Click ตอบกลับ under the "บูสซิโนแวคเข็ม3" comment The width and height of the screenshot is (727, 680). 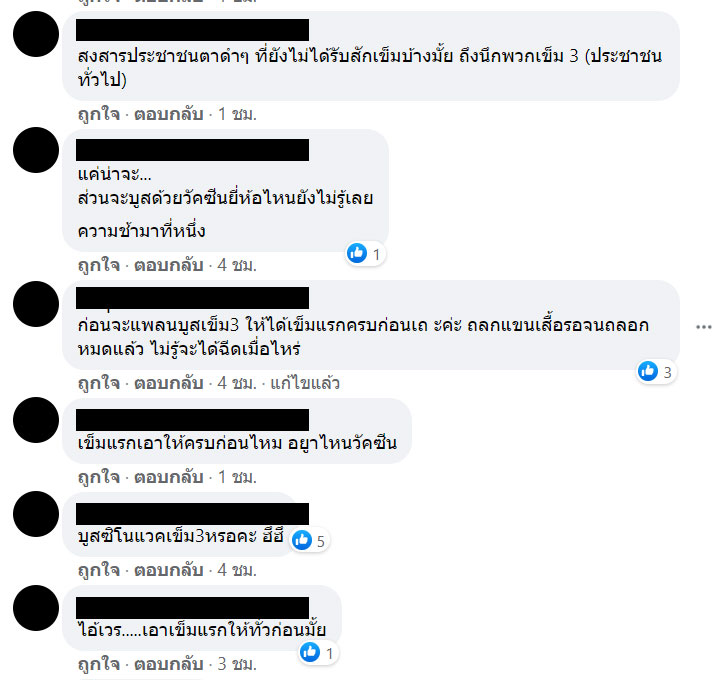pos(169,570)
